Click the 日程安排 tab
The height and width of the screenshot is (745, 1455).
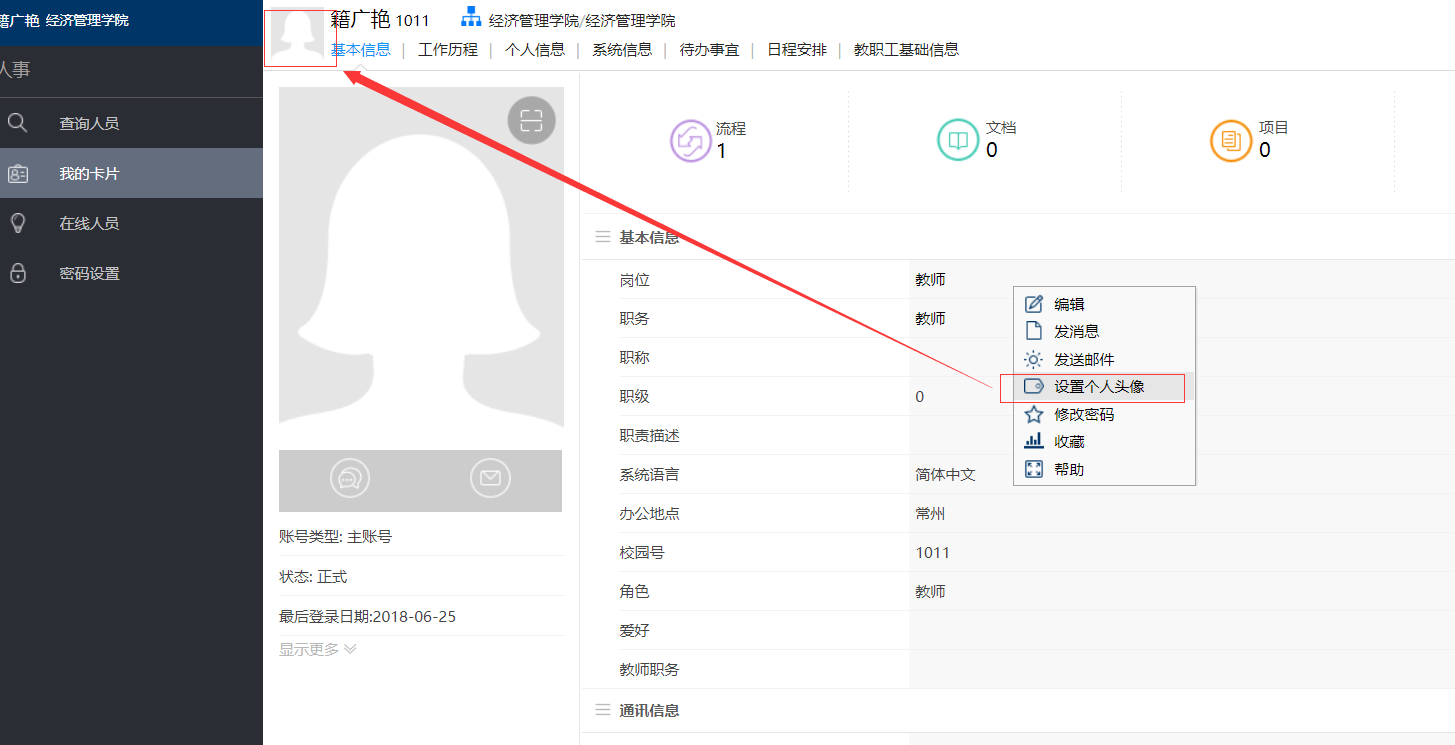(x=796, y=49)
